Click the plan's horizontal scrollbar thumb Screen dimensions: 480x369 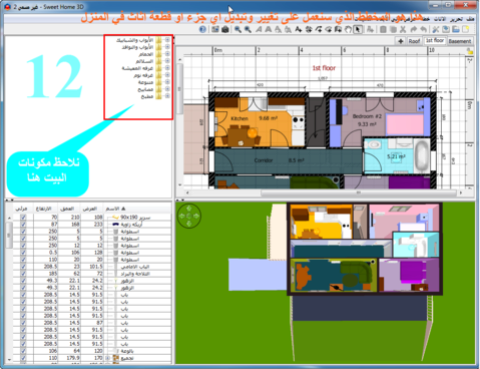pyautogui.click(x=358, y=193)
